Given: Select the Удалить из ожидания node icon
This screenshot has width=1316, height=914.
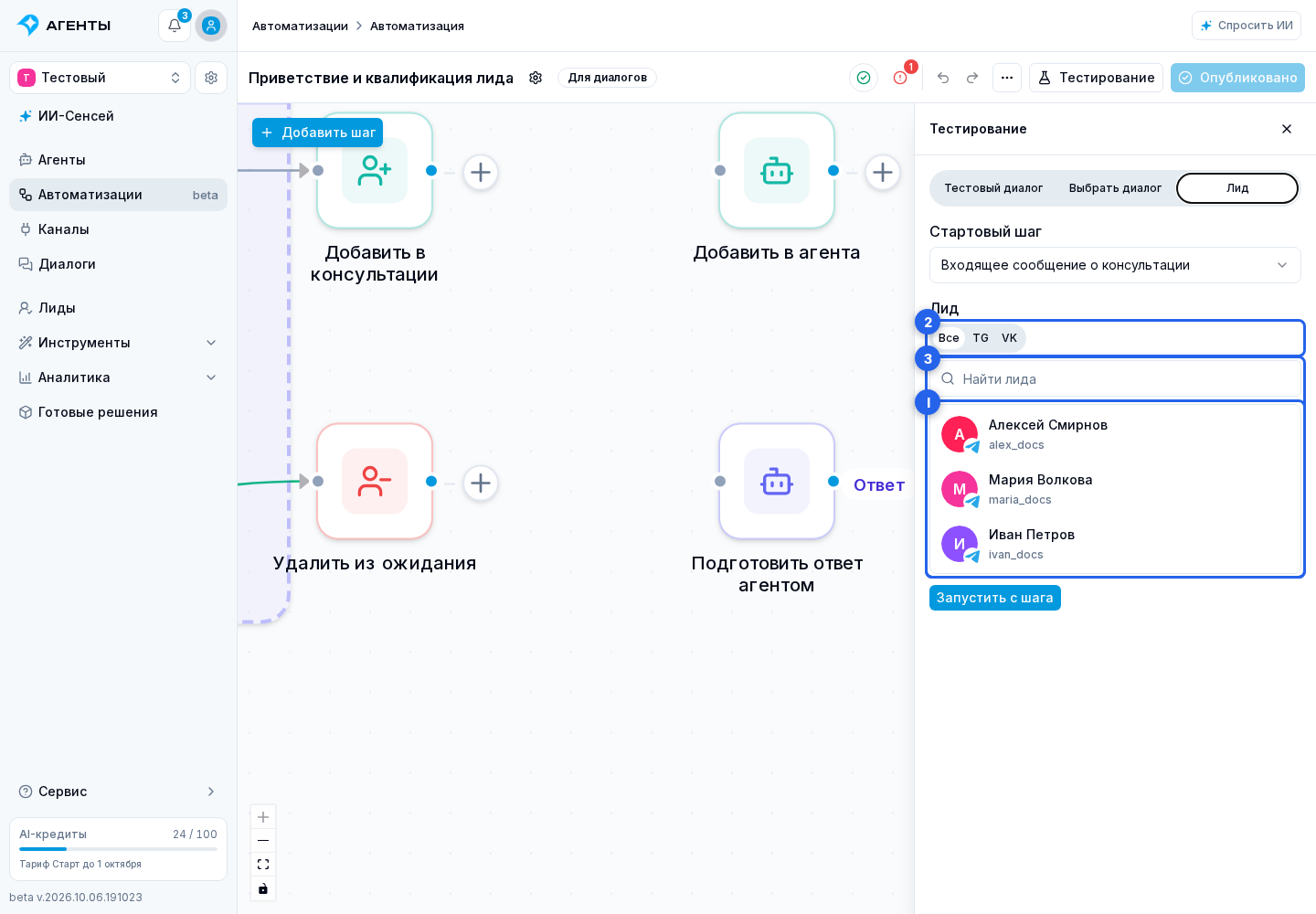Looking at the screenshot, I should pyautogui.click(x=375, y=482).
